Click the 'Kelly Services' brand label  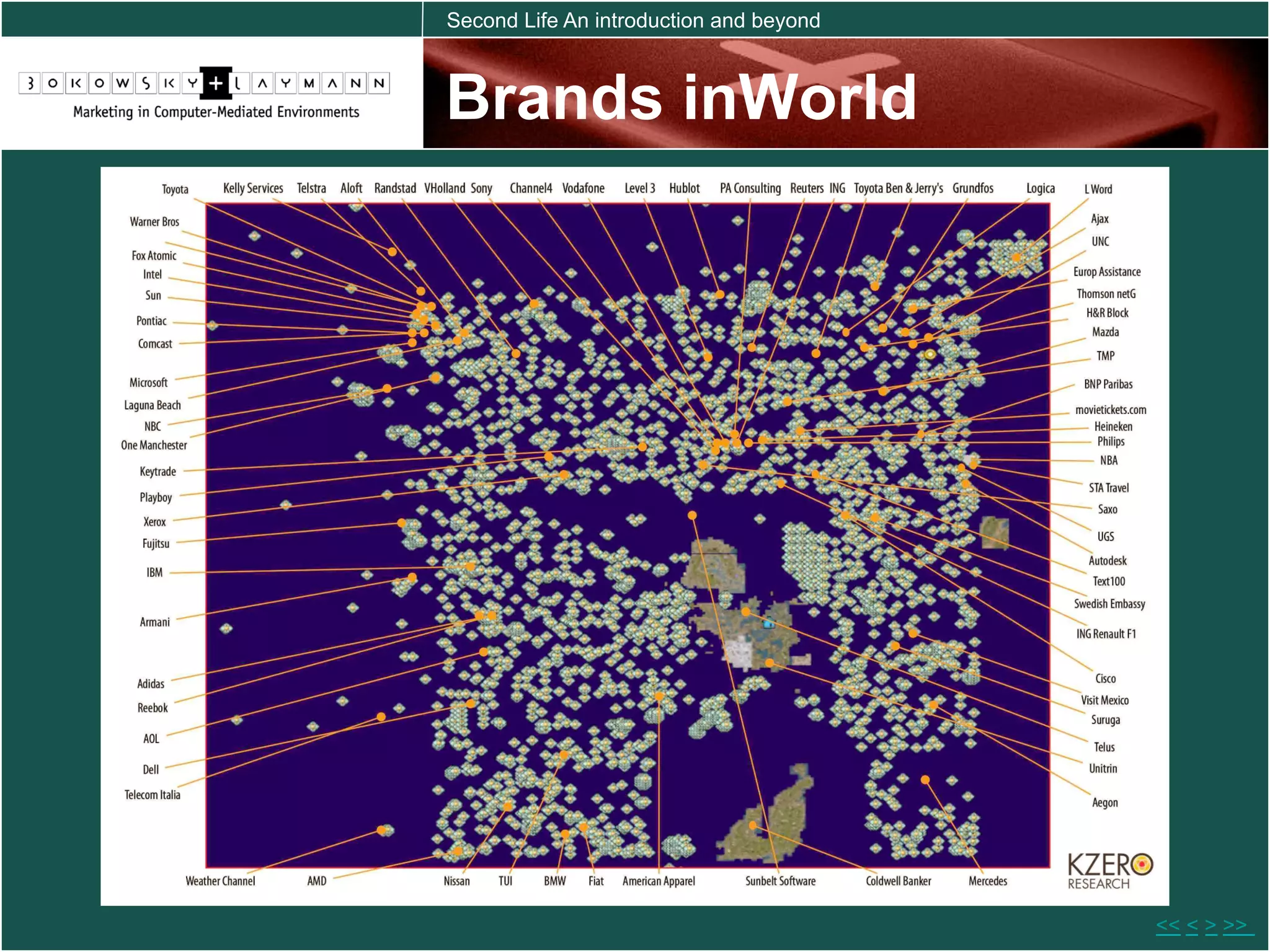click(x=253, y=188)
